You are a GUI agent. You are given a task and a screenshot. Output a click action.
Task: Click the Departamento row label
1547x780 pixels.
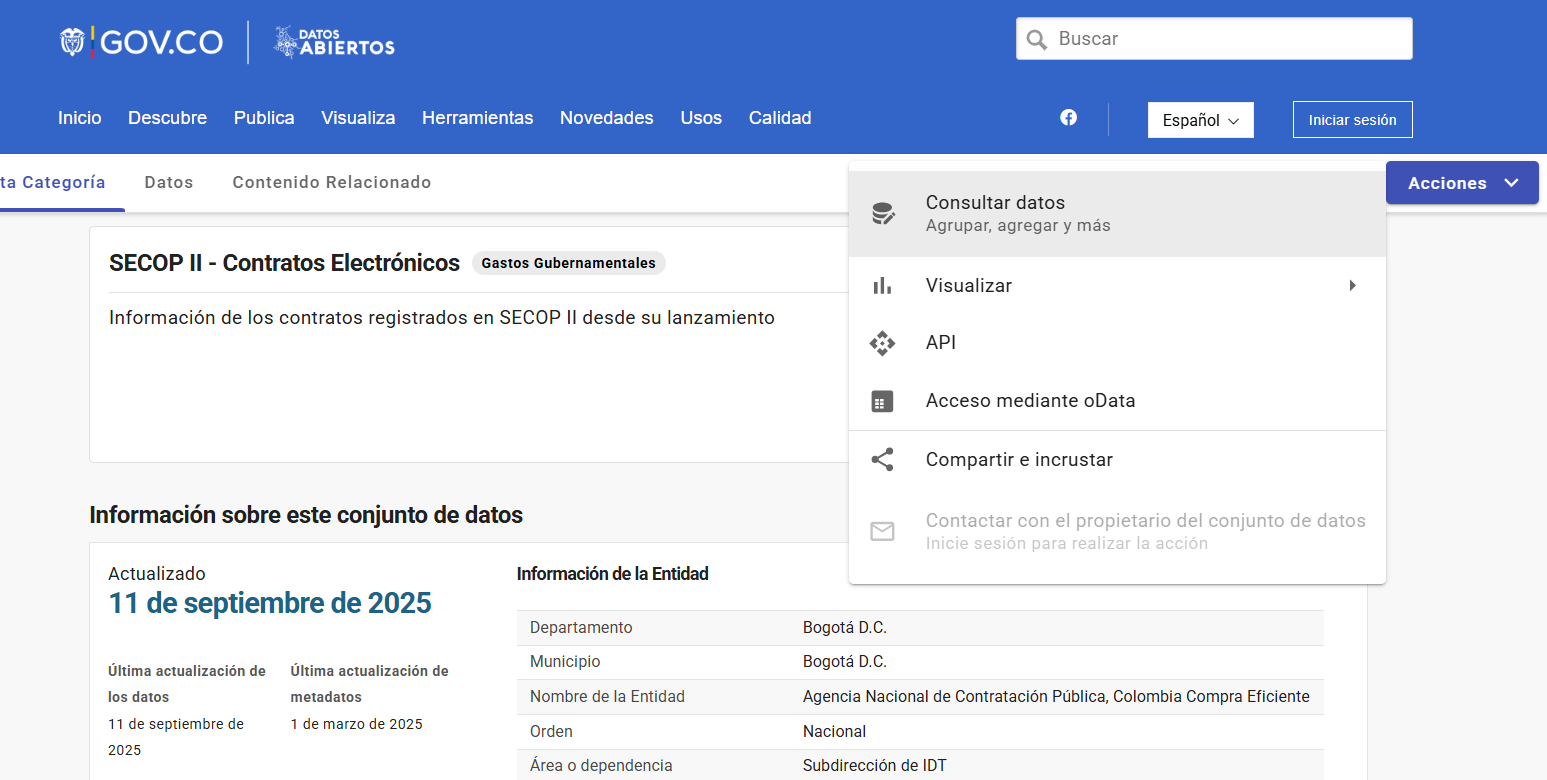coord(581,628)
